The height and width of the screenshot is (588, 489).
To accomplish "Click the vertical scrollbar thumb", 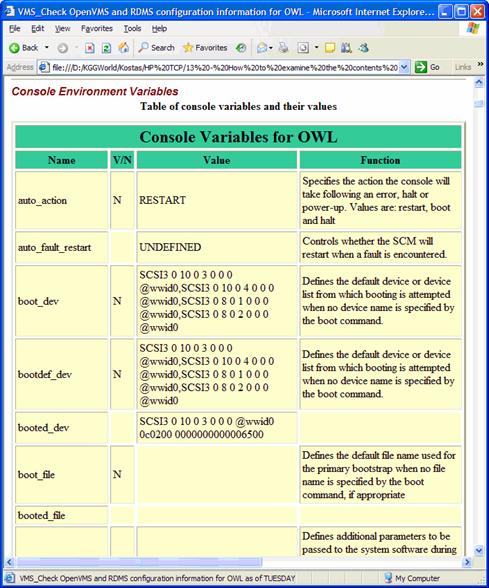I will pyautogui.click(x=479, y=104).
